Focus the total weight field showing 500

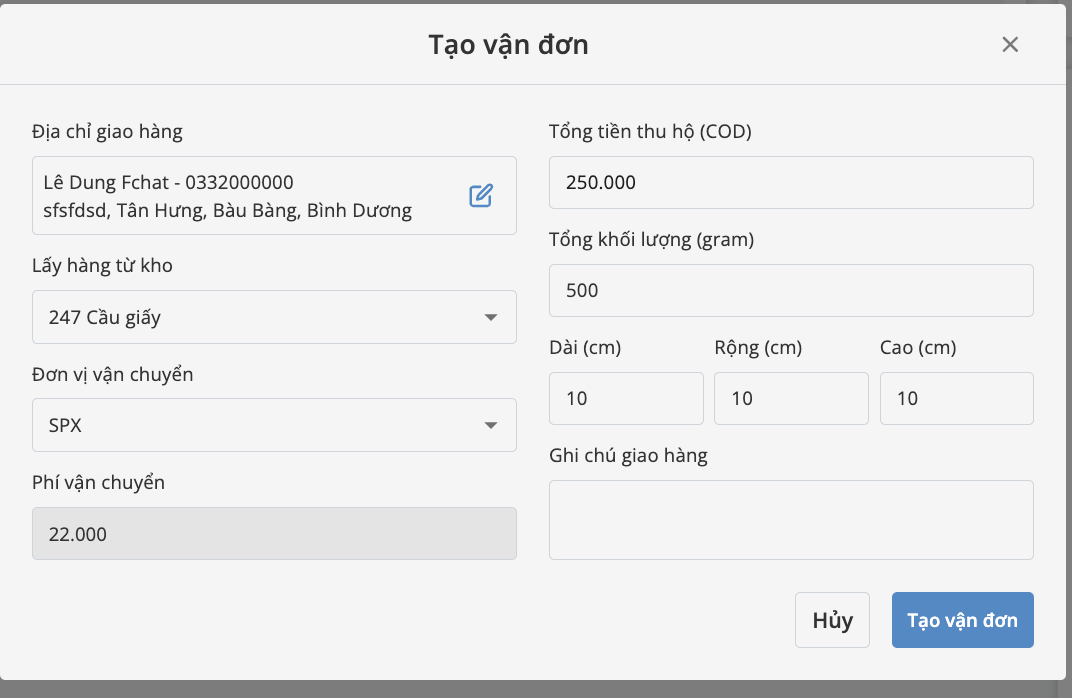pyautogui.click(x=790, y=290)
